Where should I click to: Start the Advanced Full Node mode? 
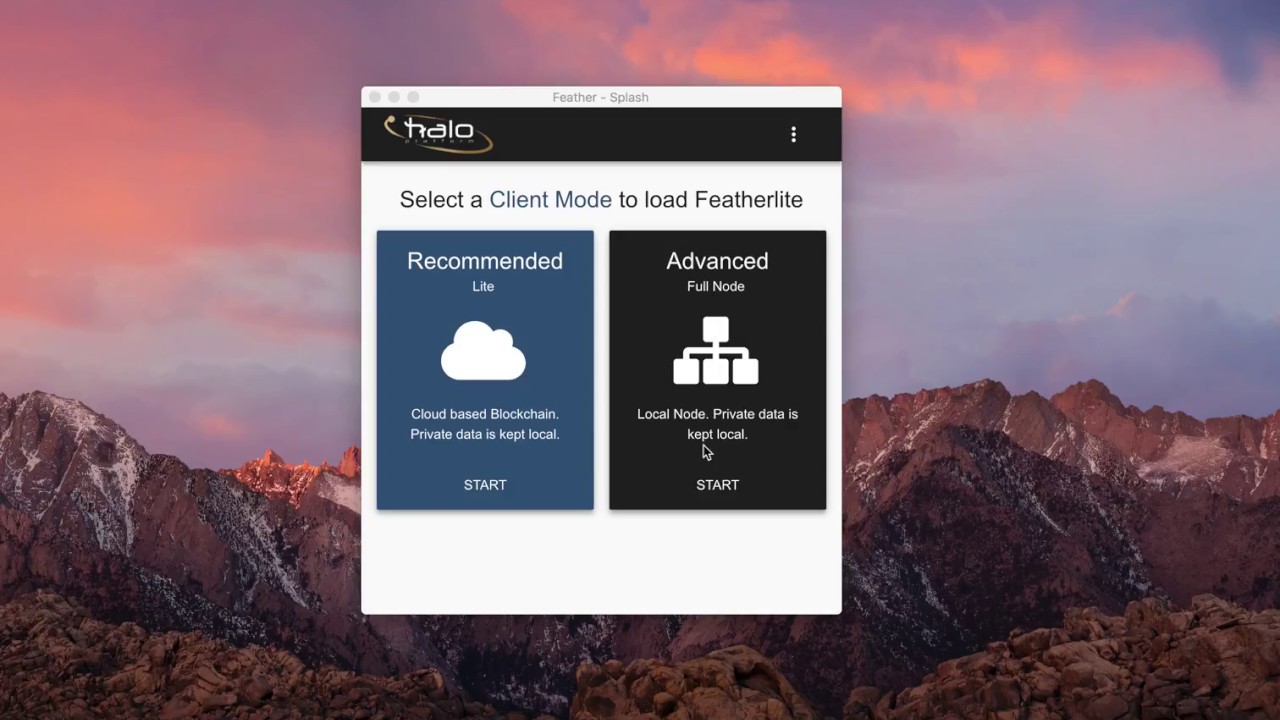[x=718, y=485]
